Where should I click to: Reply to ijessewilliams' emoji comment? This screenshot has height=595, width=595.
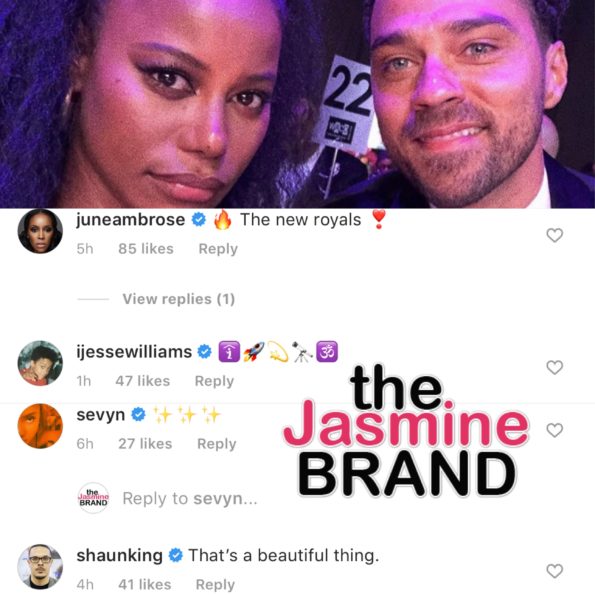[x=214, y=381]
